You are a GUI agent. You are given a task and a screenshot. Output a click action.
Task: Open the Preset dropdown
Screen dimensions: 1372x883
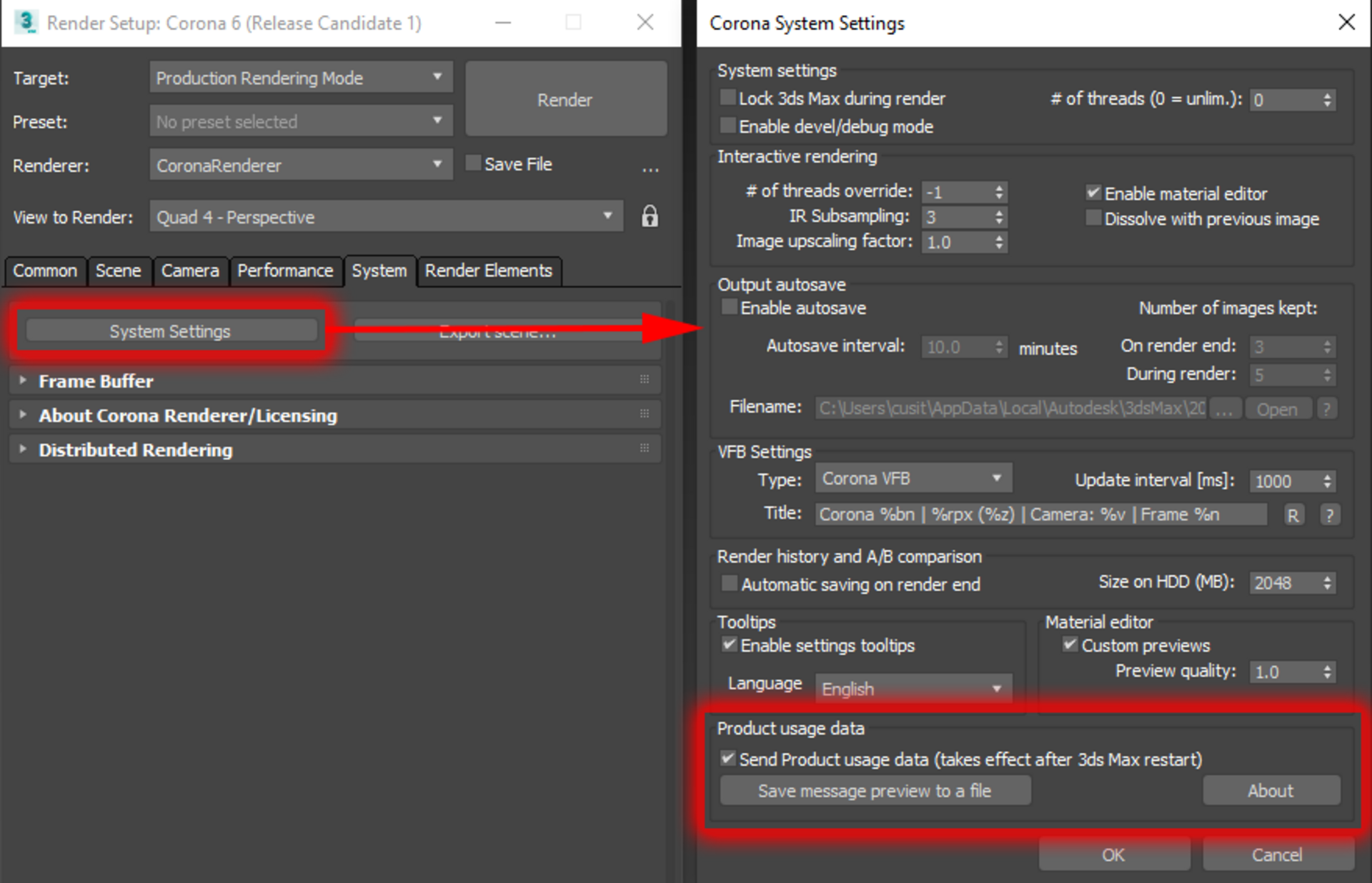pyautogui.click(x=301, y=121)
